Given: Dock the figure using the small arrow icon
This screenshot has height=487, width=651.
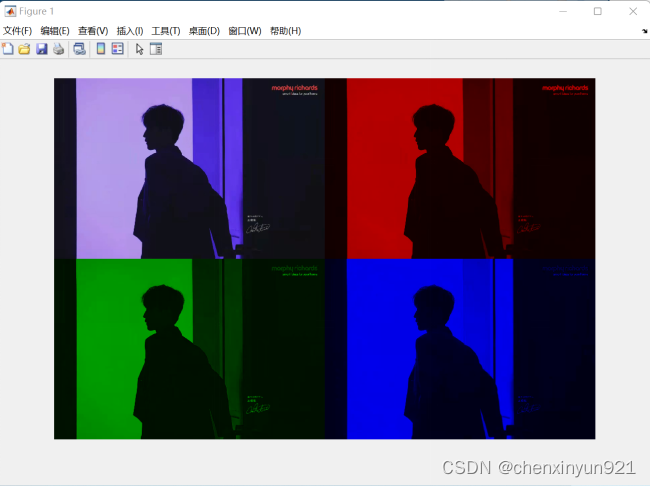Looking at the screenshot, I should 645,31.
